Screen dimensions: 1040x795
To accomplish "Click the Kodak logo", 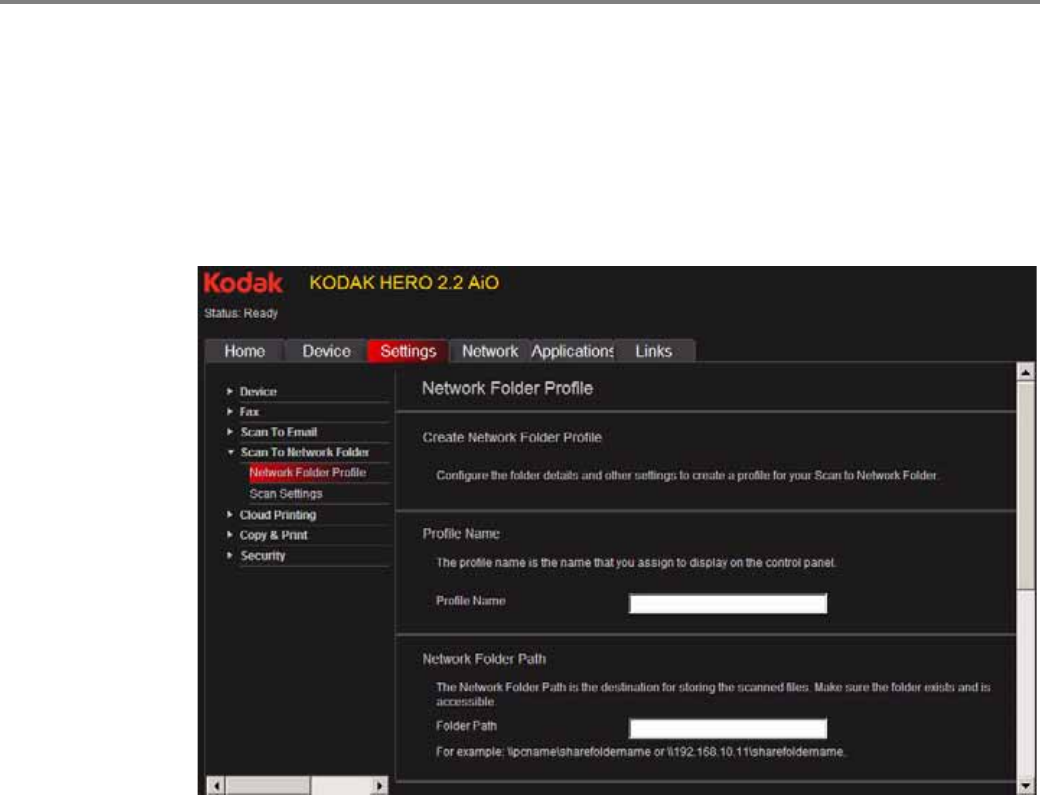I will click(x=243, y=283).
